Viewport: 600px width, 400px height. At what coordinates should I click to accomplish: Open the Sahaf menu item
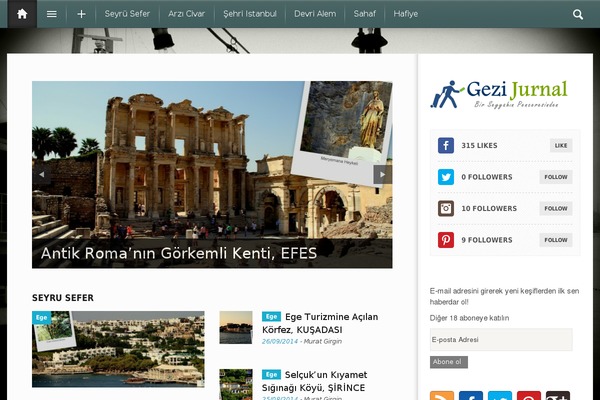[x=364, y=14]
